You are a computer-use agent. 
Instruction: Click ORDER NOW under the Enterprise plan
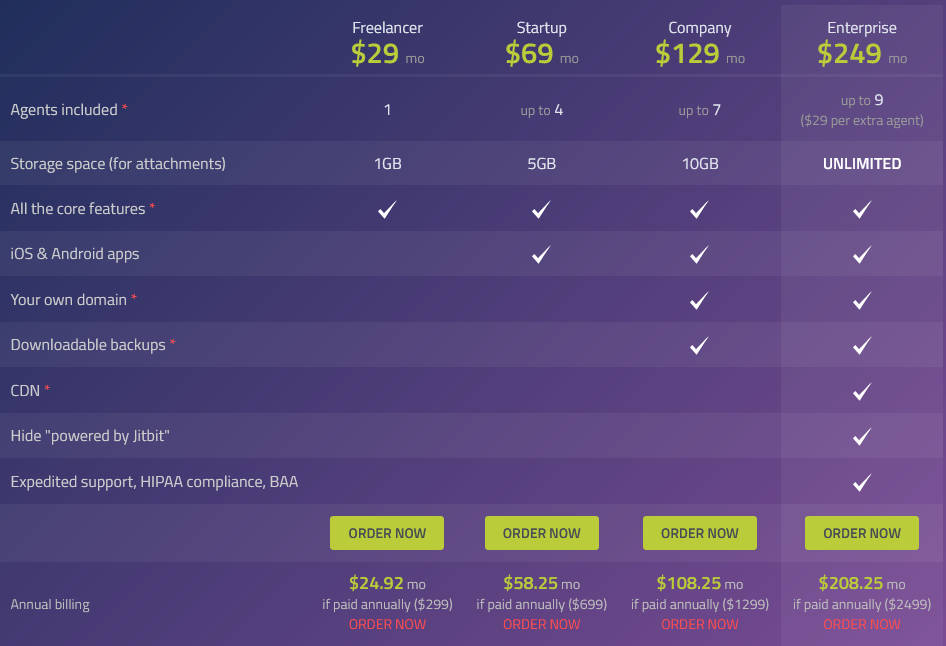coord(861,532)
